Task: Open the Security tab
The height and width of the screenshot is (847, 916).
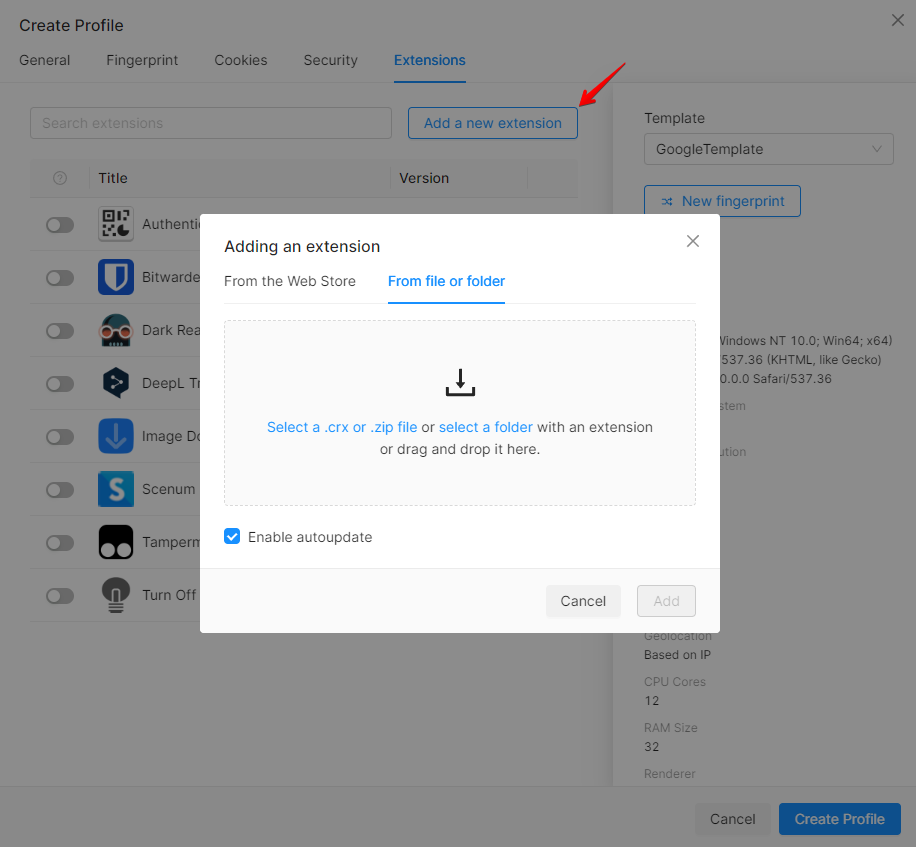Action: tap(330, 60)
